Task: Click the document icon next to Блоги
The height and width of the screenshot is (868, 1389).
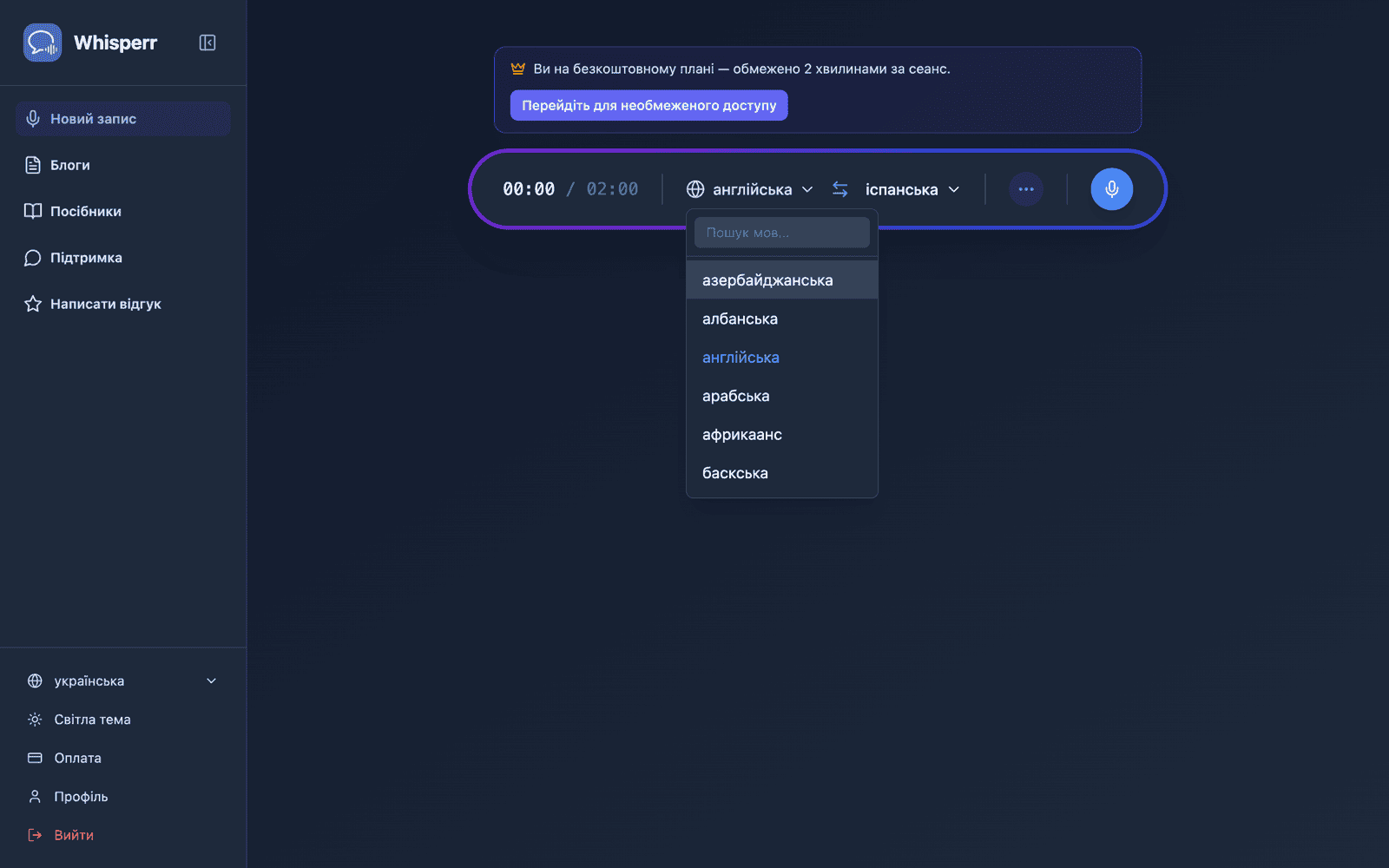Action: click(33, 165)
